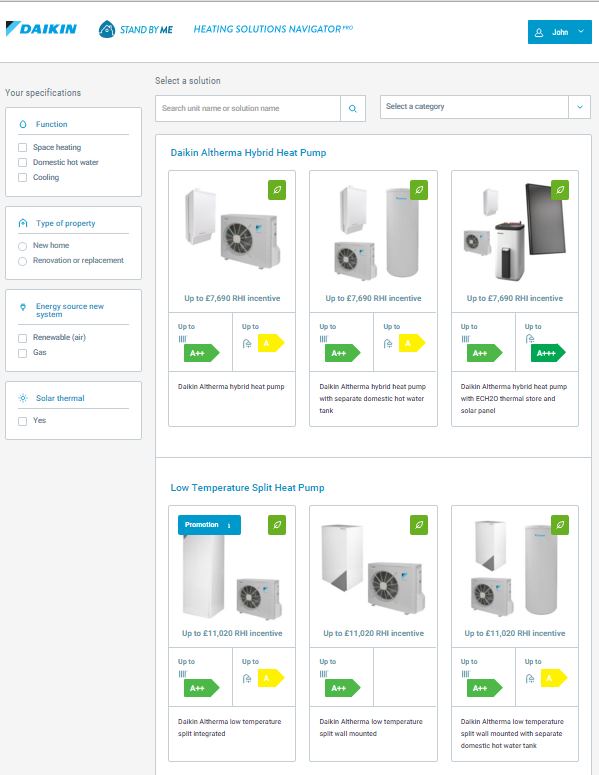Open hybrid with separate hot water tank image

coord(376,232)
